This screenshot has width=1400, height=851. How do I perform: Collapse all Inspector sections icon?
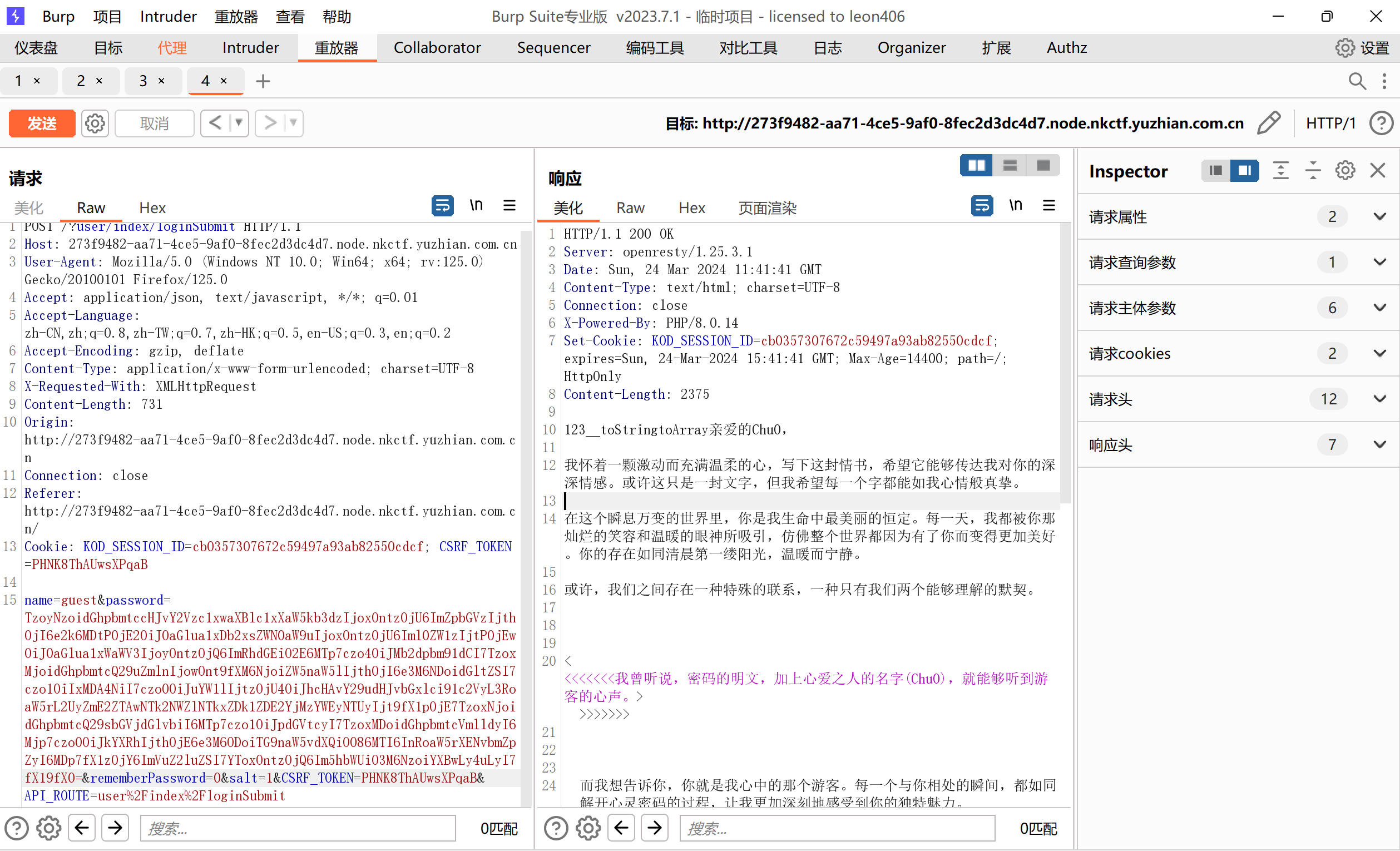[1313, 170]
